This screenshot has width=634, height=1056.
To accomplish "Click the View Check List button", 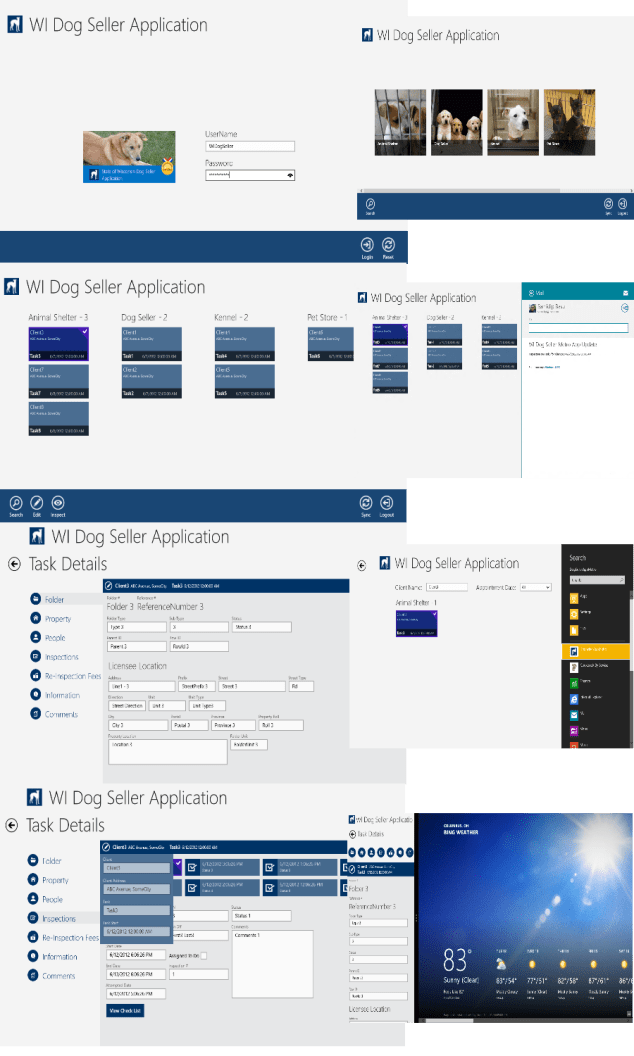I will tap(127, 1011).
